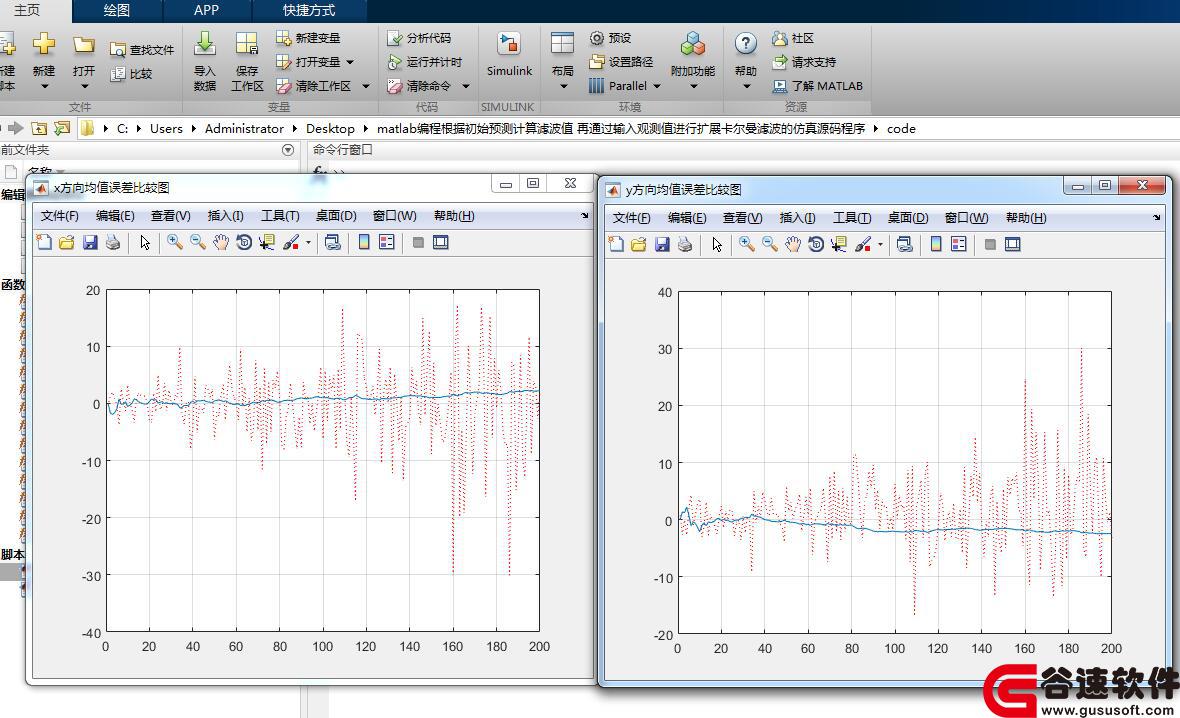Click Open File icon in x方向 figure toolbar

(67, 242)
